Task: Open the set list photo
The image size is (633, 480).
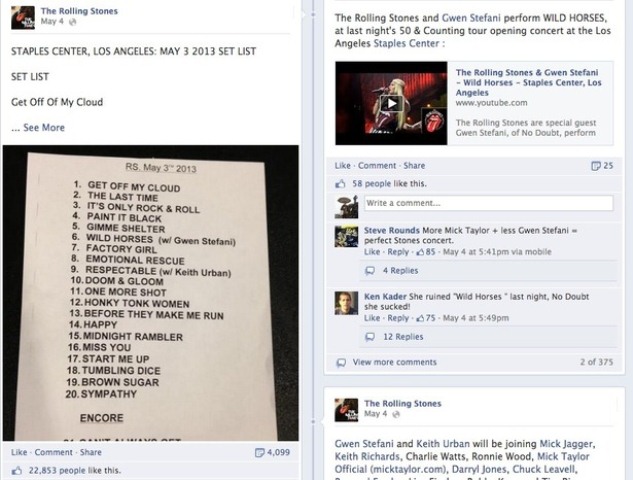Action: [x=151, y=293]
